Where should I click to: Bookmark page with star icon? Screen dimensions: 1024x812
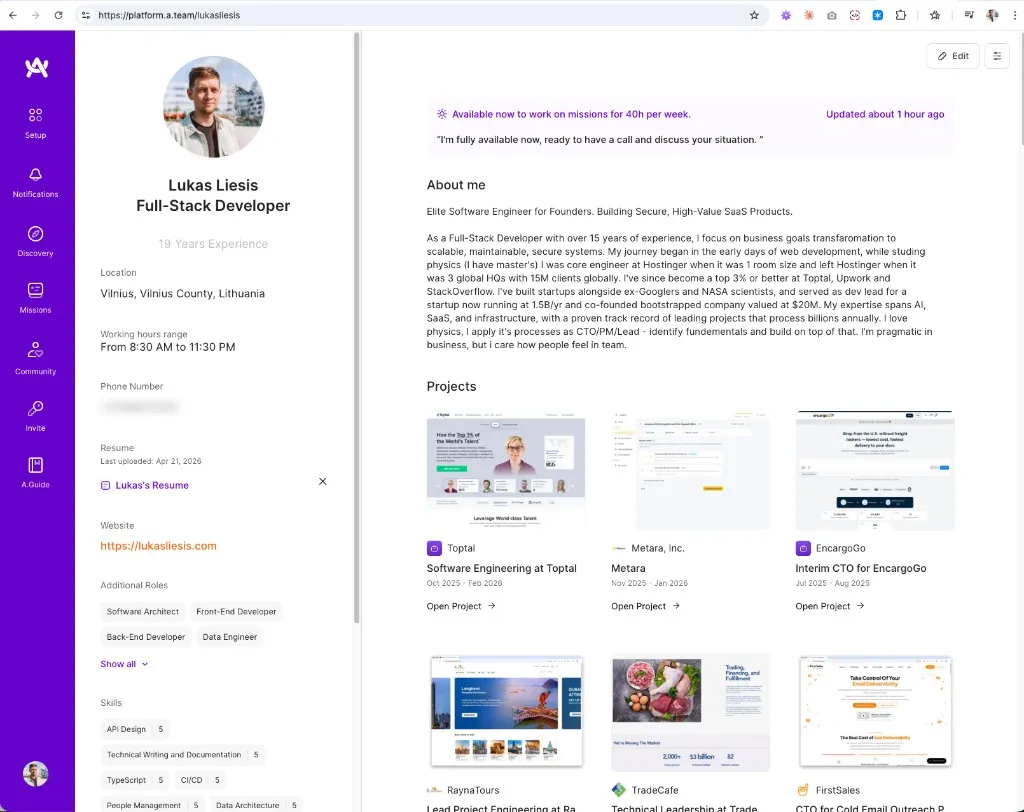coord(754,15)
